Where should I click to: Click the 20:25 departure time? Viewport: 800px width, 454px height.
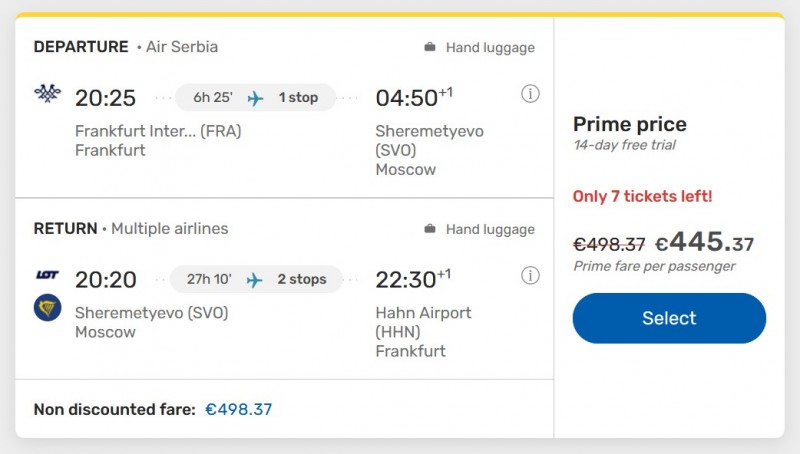click(x=105, y=98)
